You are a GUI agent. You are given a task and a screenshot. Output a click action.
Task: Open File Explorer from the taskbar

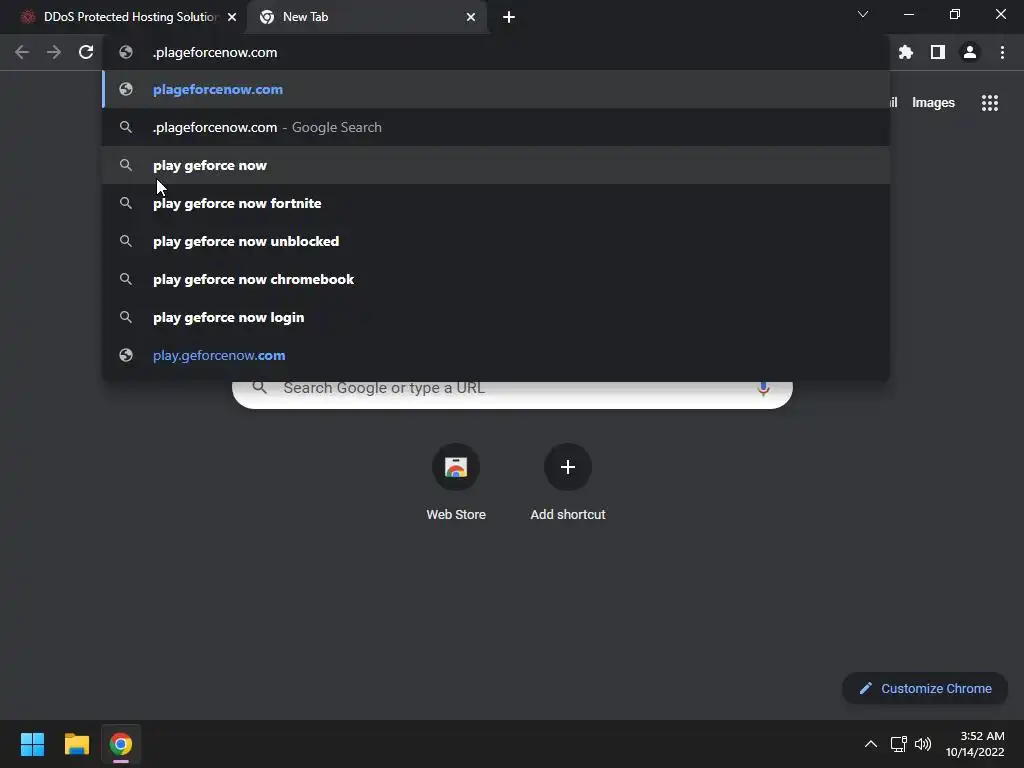point(76,744)
